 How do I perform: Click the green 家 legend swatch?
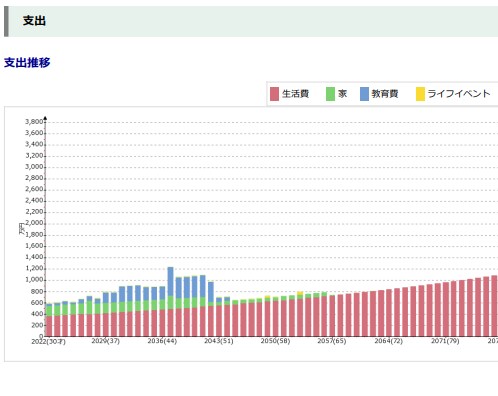click(330, 94)
